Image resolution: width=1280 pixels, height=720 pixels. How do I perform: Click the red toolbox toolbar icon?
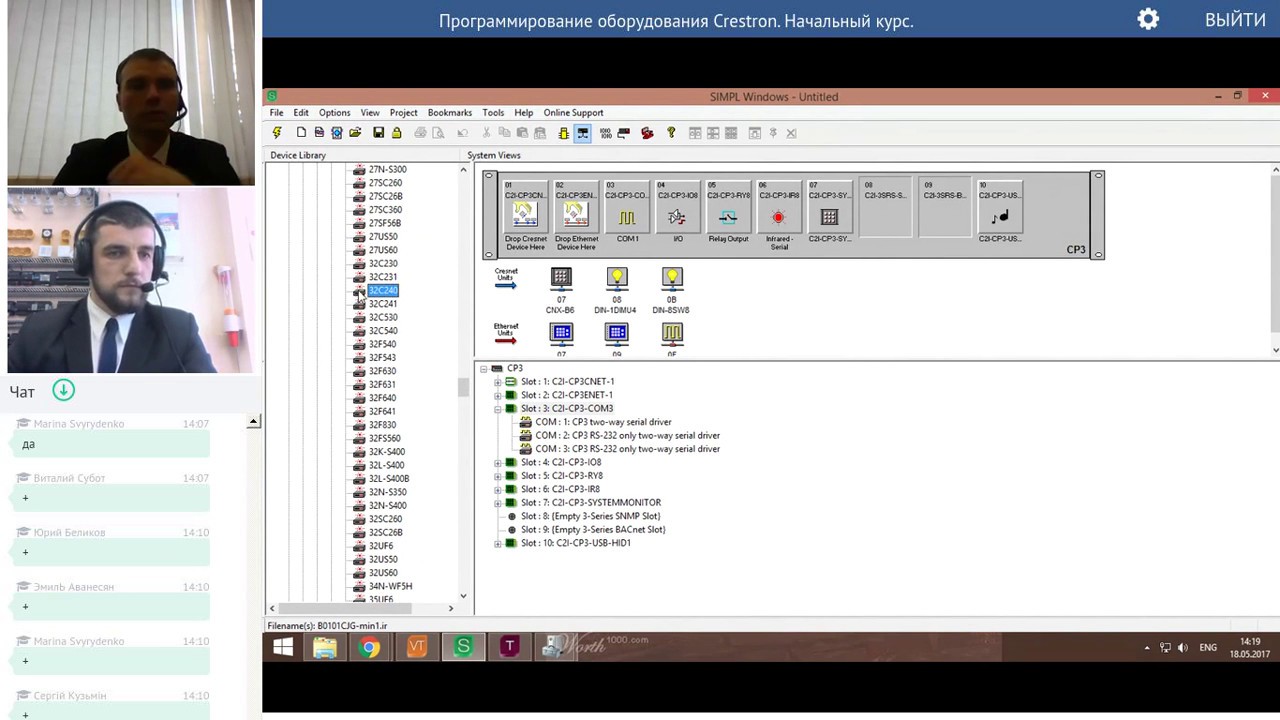point(647,133)
